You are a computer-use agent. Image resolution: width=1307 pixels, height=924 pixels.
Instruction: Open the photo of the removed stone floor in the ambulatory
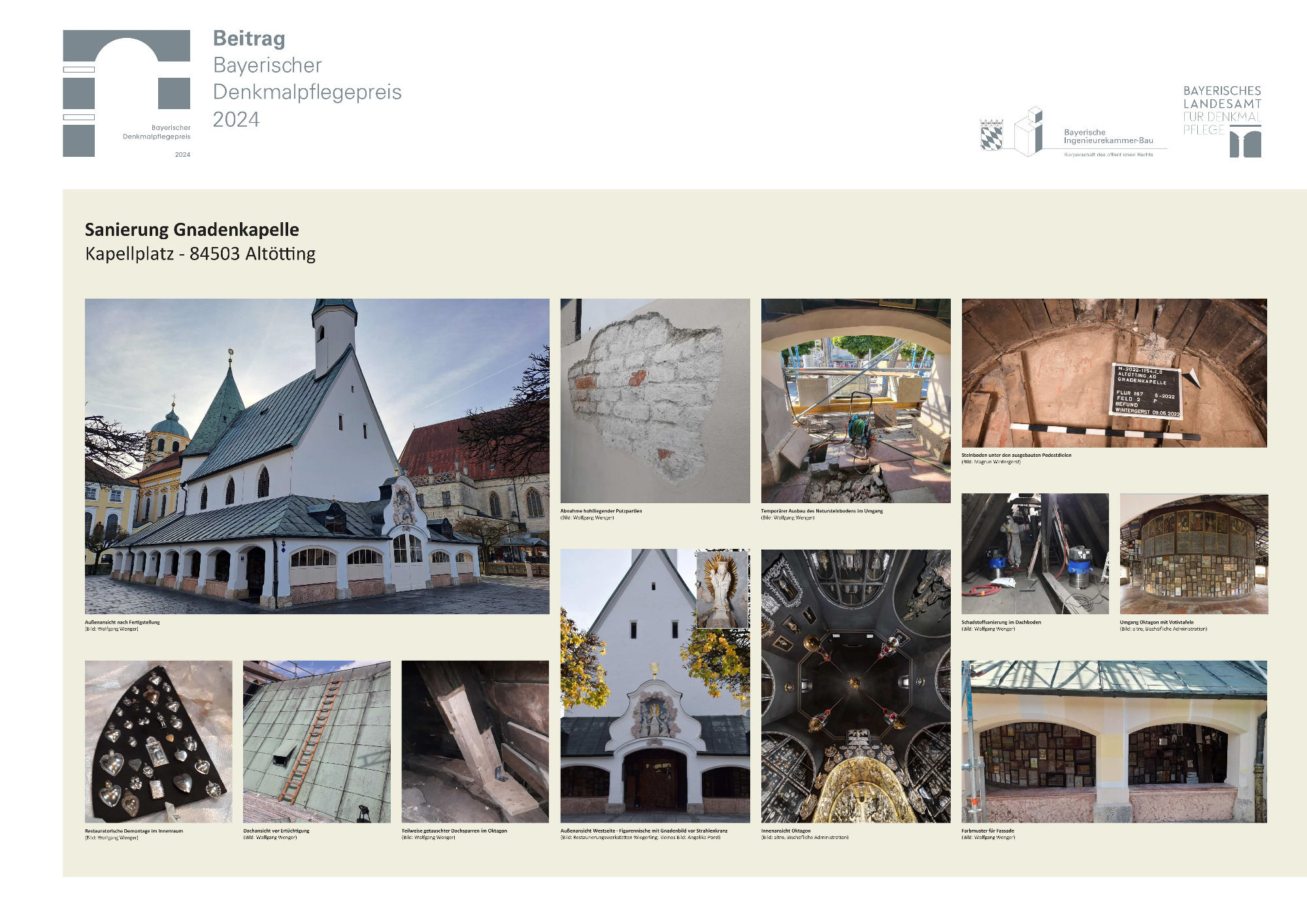(x=855, y=401)
